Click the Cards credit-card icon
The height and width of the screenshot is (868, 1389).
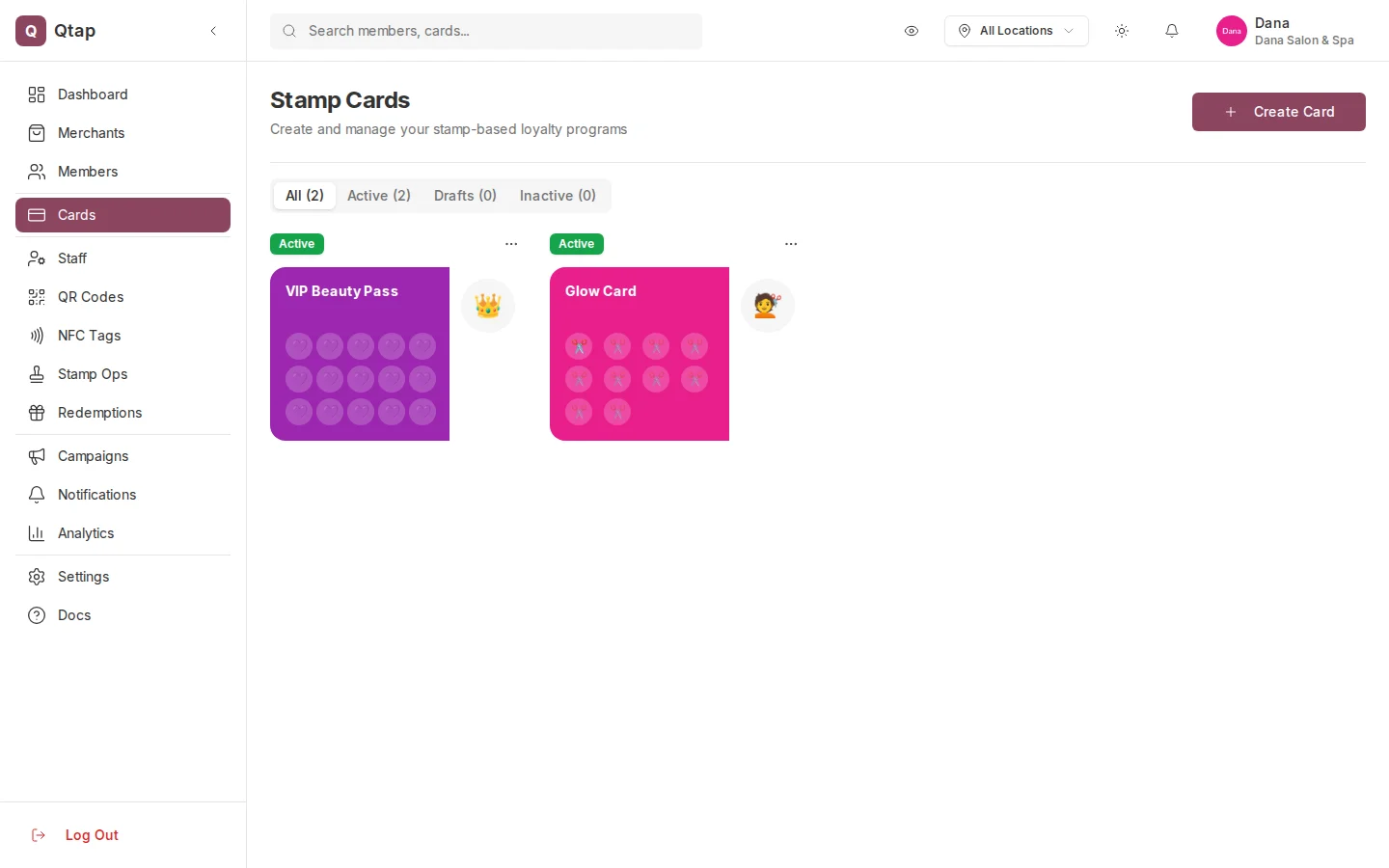[x=37, y=215]
